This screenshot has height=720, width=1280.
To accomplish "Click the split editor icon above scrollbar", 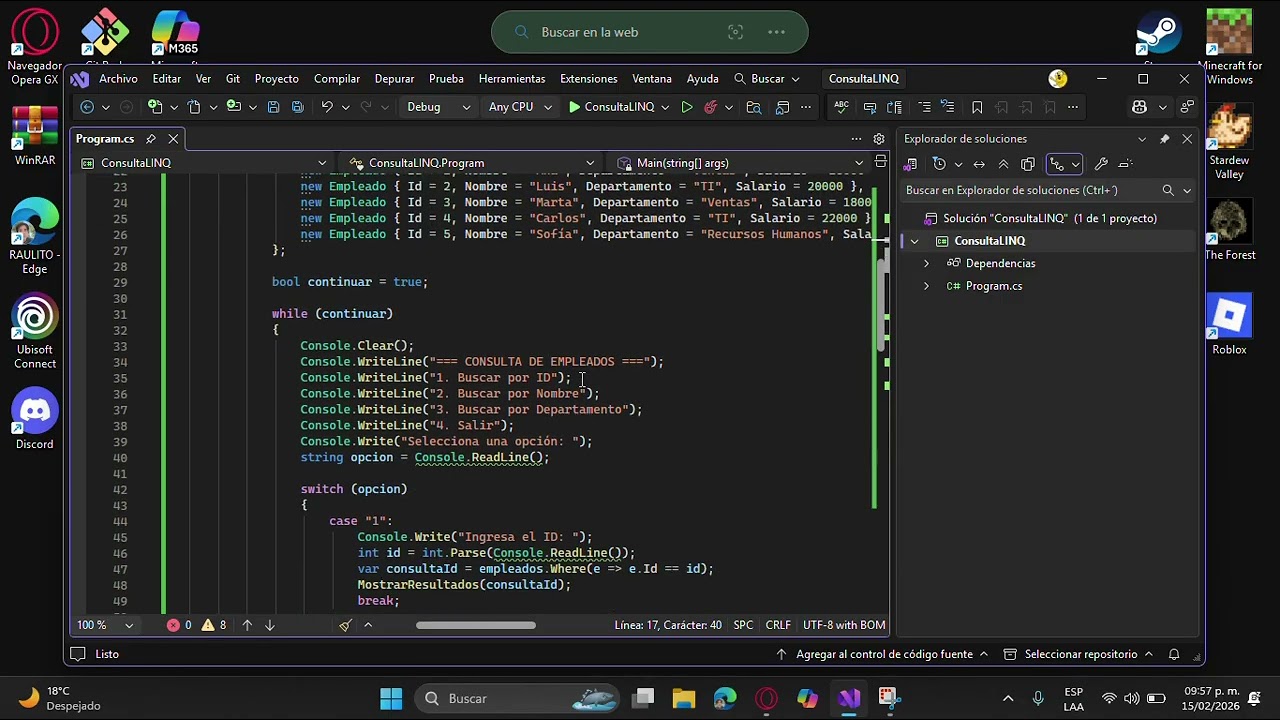I will click(x=880, y=162).
